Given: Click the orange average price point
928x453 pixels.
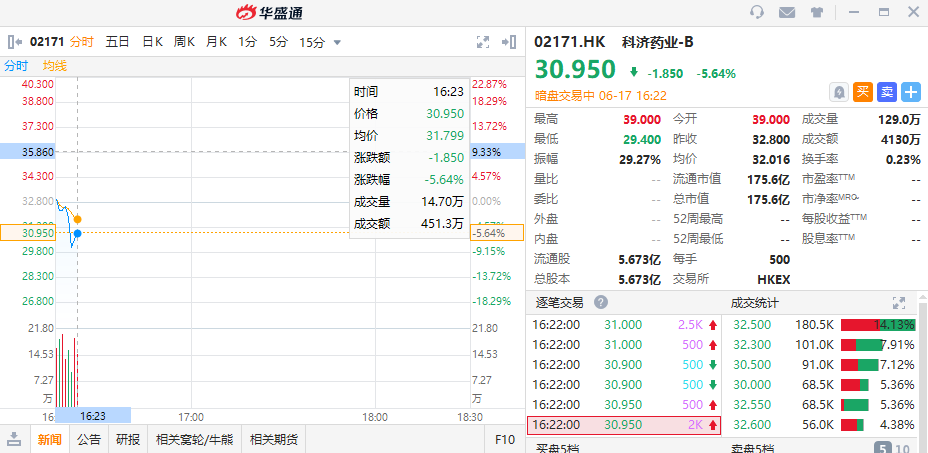Looking at the screenshot, I should point(78,219).
